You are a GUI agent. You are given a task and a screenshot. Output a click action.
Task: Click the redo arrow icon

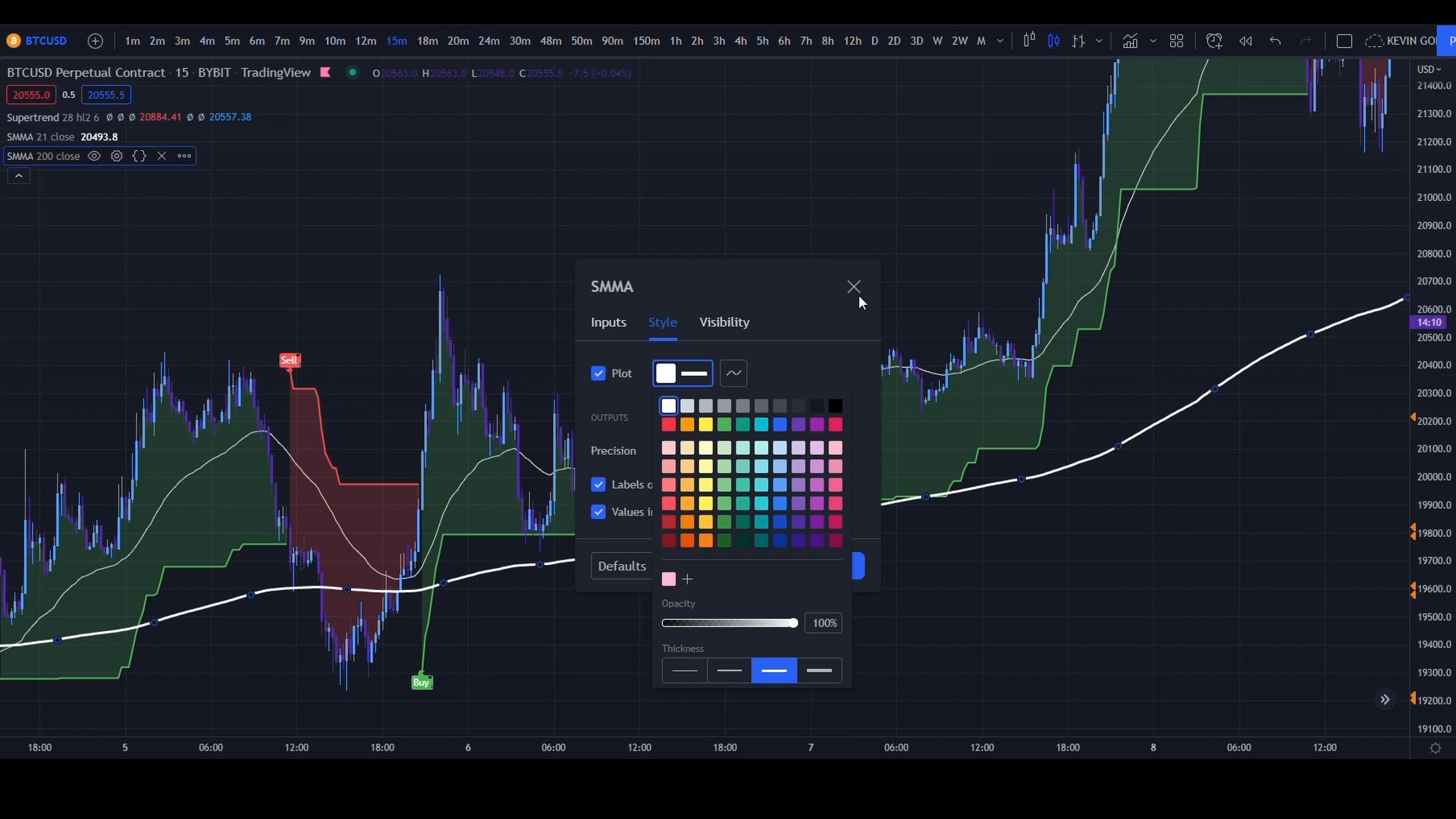[x=1306, y=41]
